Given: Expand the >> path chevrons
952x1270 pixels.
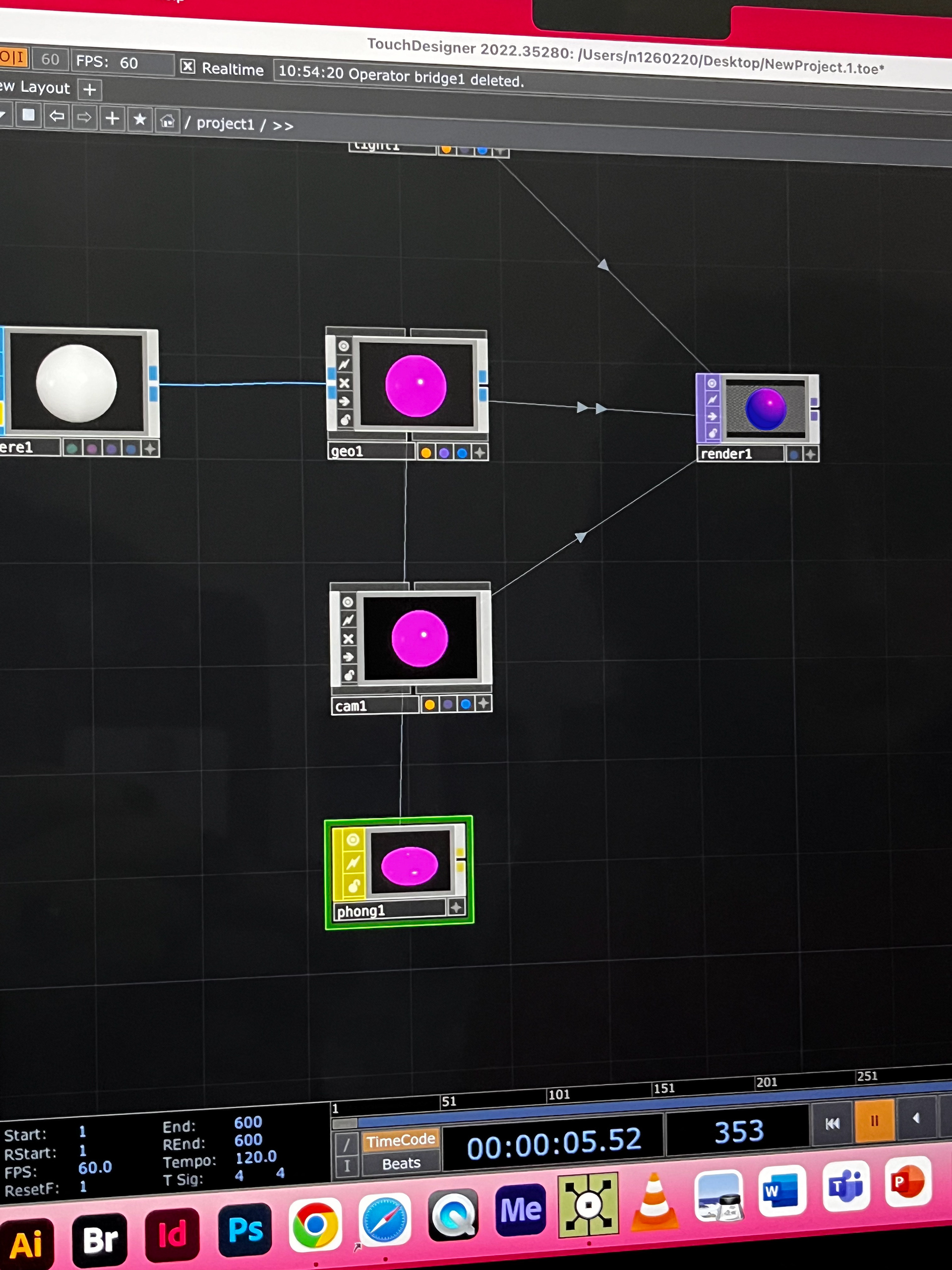Looking at the screenshot, I should (x=283, y=126).
